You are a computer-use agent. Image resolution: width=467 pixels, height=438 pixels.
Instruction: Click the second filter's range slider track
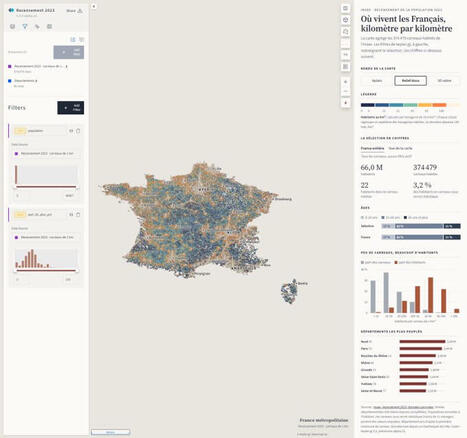point(46,270)
